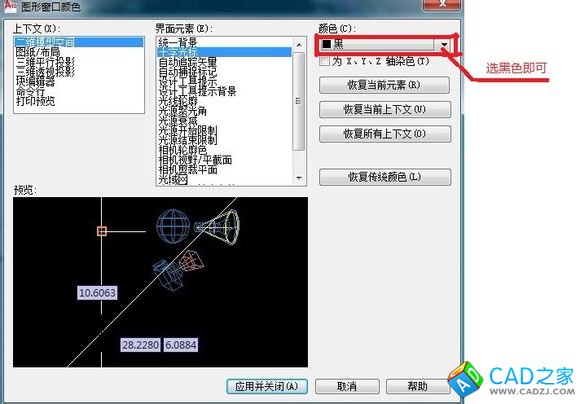580x404 pixels.
Task: Click the list scrollbar down arrow
Action: (x=299, y=178)
